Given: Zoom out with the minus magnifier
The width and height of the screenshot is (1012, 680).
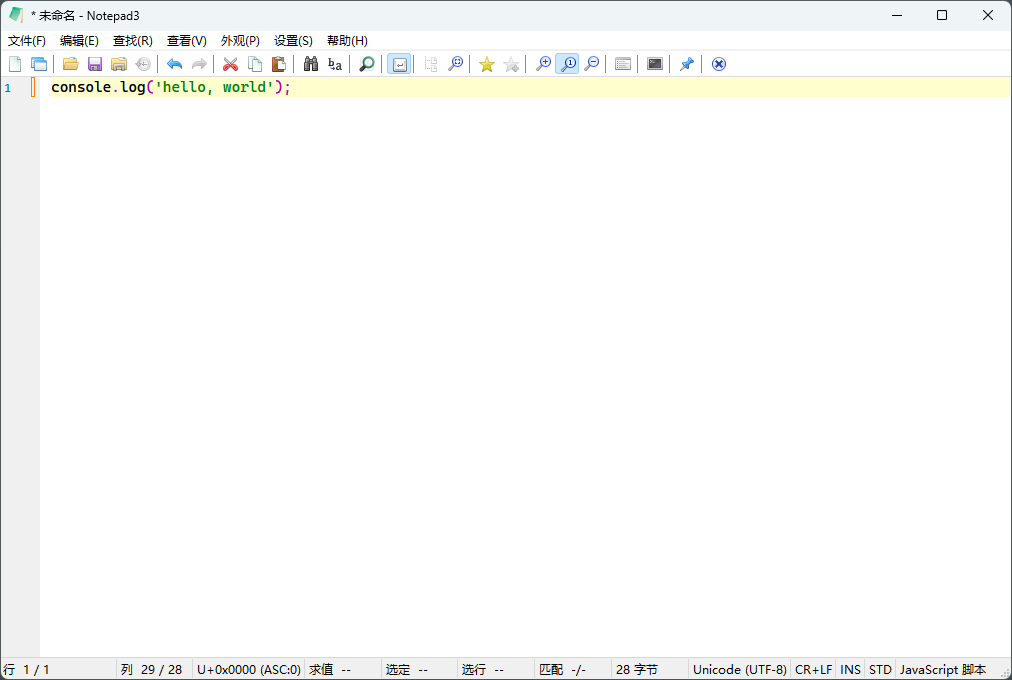Looking at the screenshot, I should tap(591, 64).
